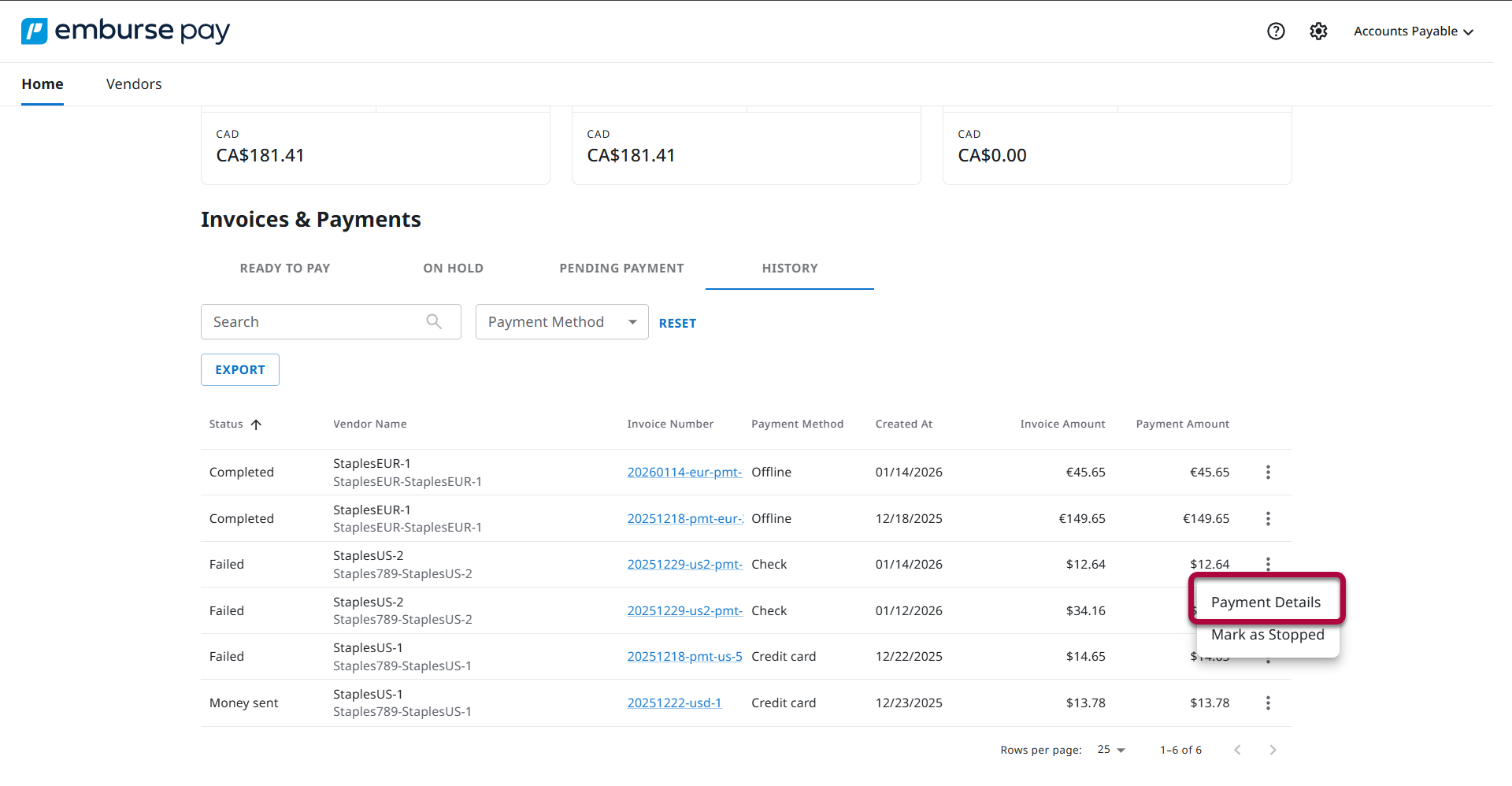
Task: Open the help icon in the header
Action: pos(1276,32)
